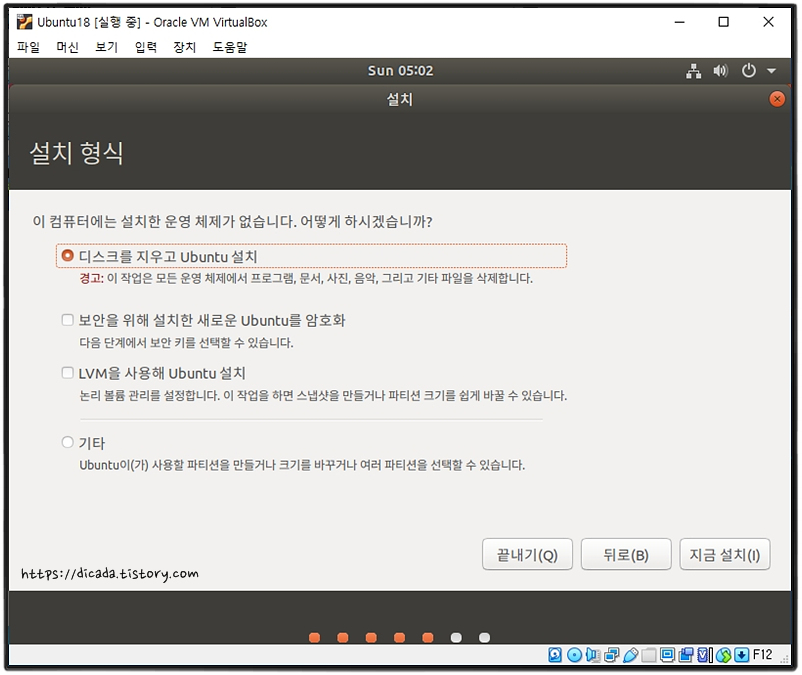Click the hard disk activity status icon

point(555,655)
